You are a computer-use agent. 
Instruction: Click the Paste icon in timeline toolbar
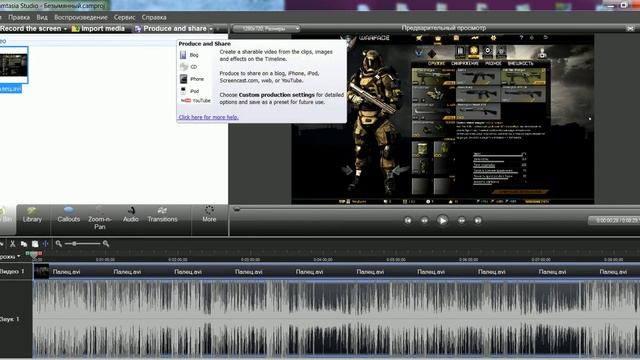[35, 244]
